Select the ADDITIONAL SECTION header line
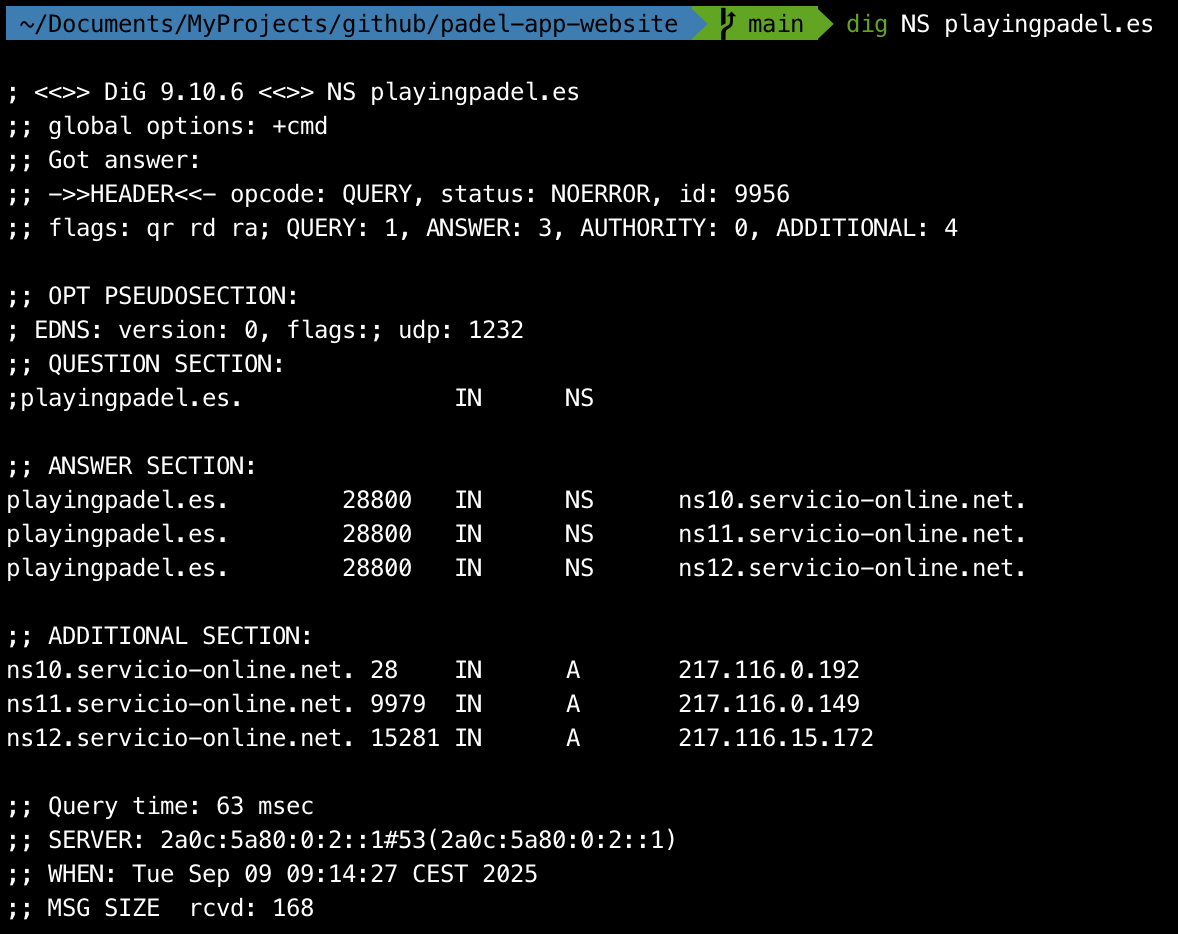The height and width of the screenshot is (934, 1178). [x=155, y=635]
